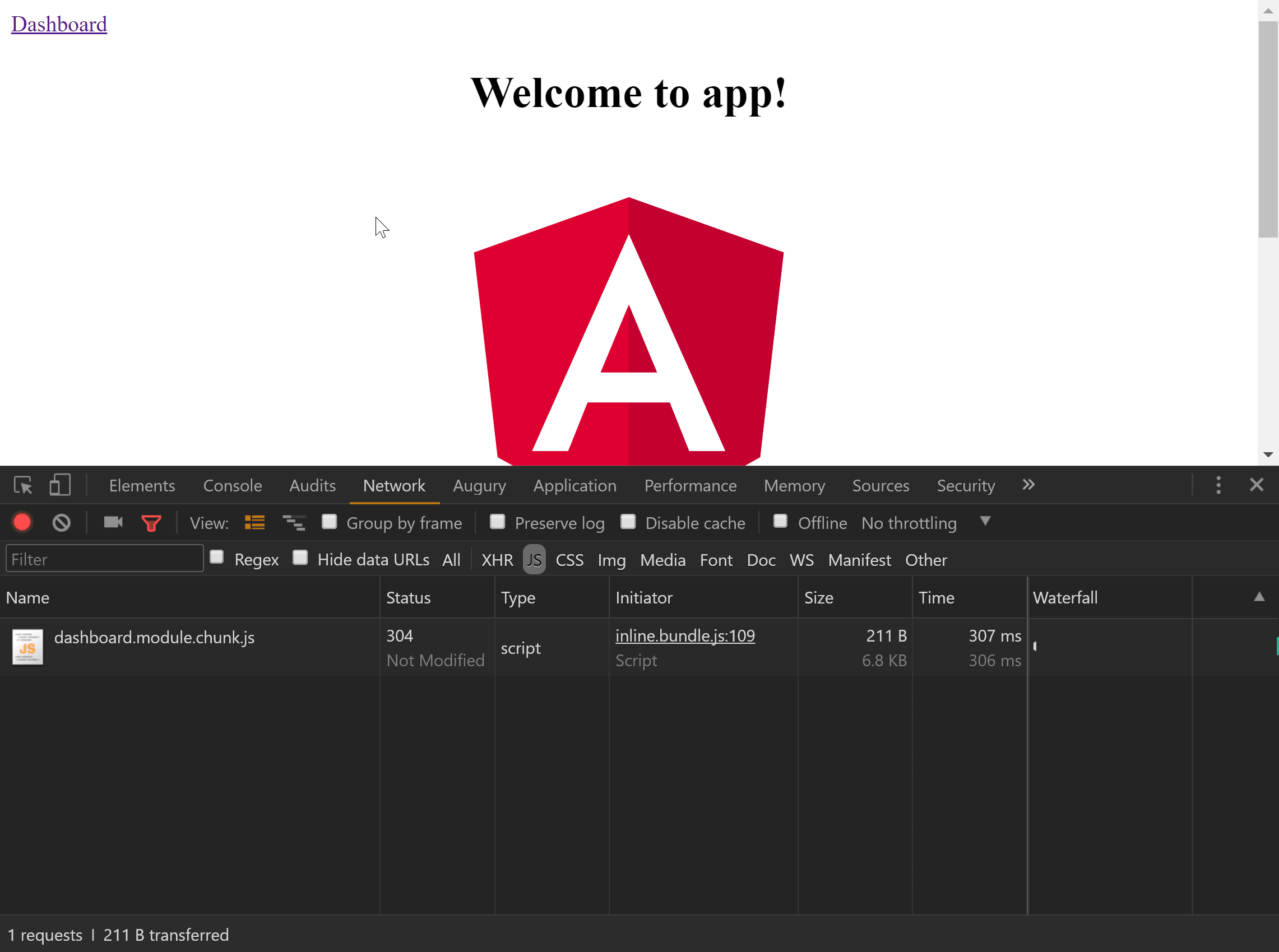The width and height of the screenshot is (1279, 952).
Task: Enable Regex filter checkbox
Action: tap(217, 558)
